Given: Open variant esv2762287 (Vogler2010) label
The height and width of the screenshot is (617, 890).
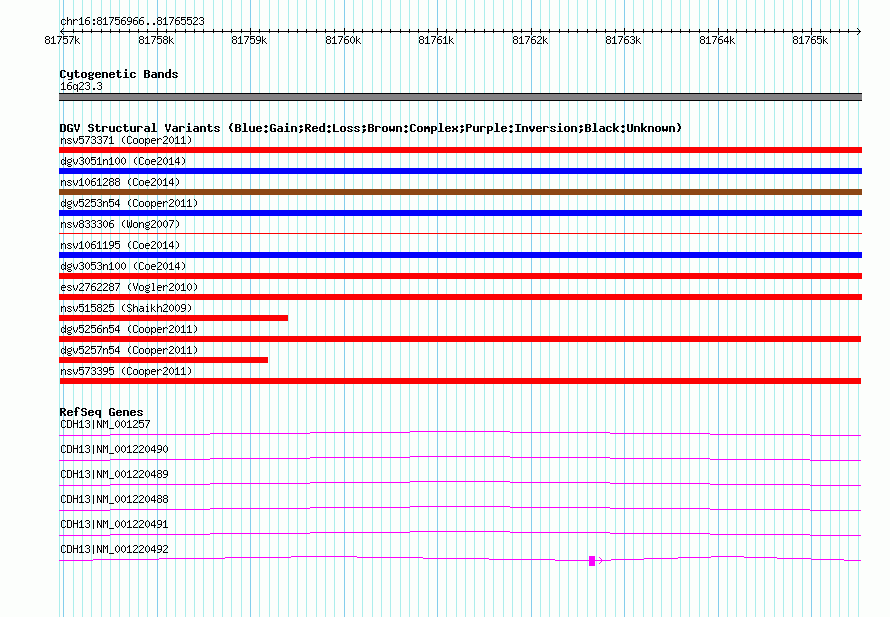Looking at the screenshot, I should 129,287.
